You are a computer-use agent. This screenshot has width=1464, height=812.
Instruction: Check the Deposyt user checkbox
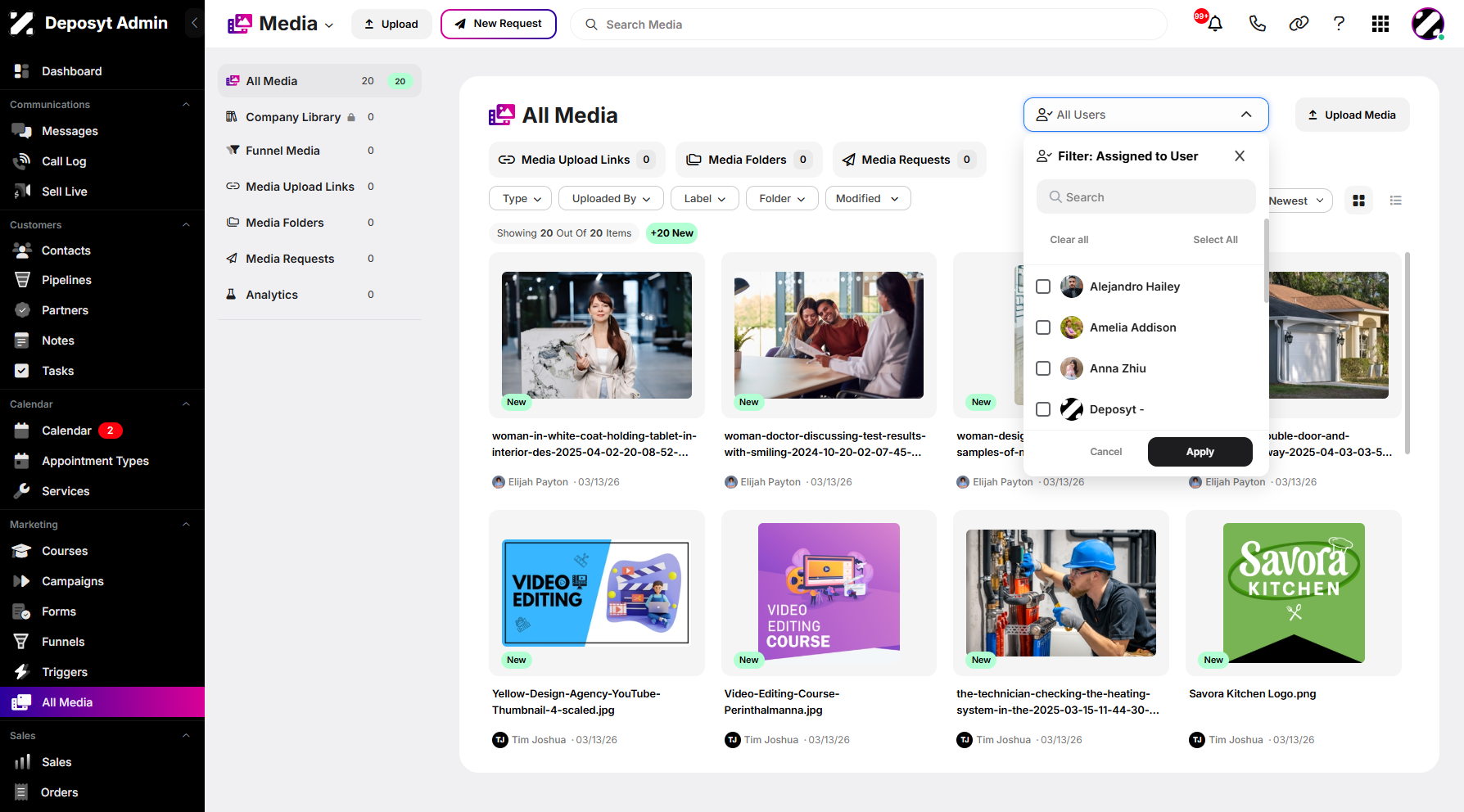(1043, 409)
